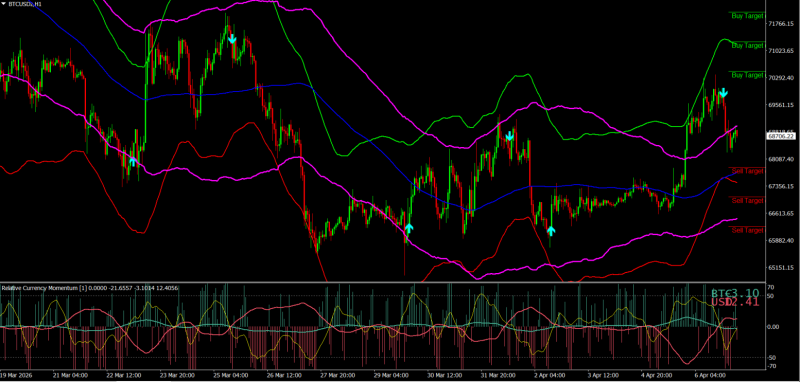The image size is (800, 382).
Task: Click the 65151.15 price axis label
Action: pos(782,267)
